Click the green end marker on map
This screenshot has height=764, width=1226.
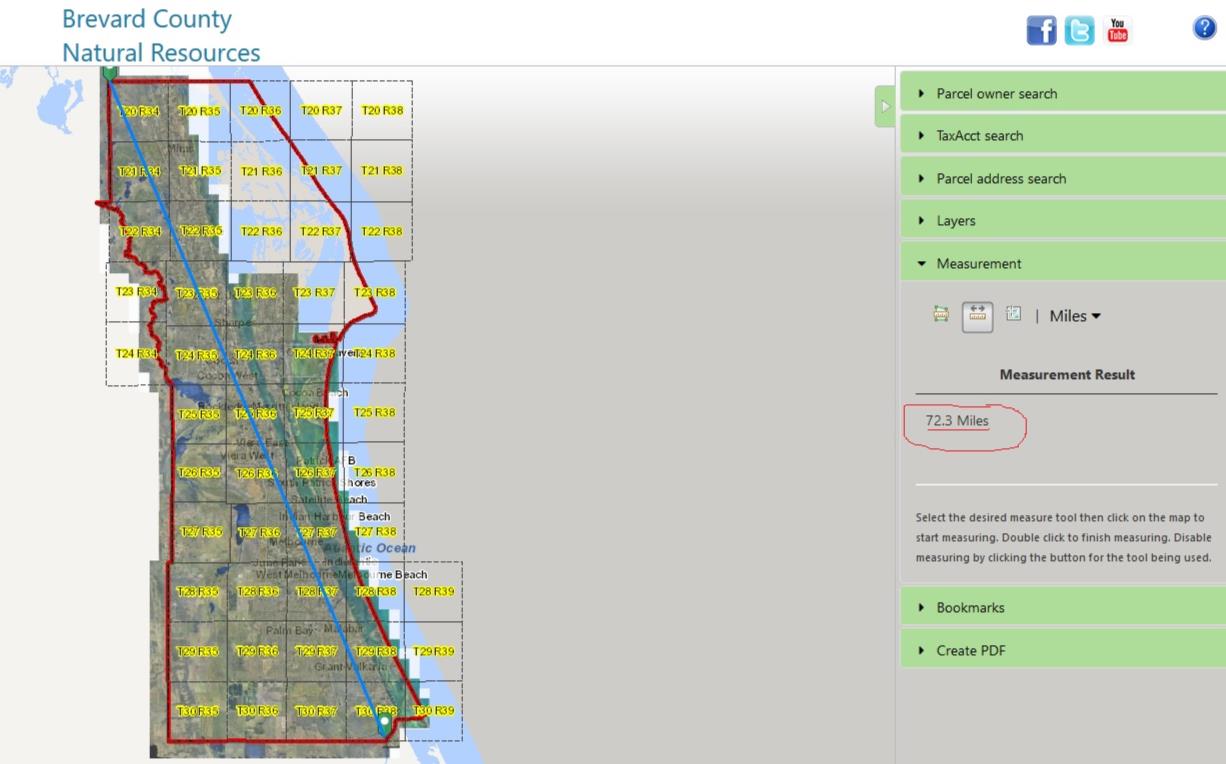point(384,724)
